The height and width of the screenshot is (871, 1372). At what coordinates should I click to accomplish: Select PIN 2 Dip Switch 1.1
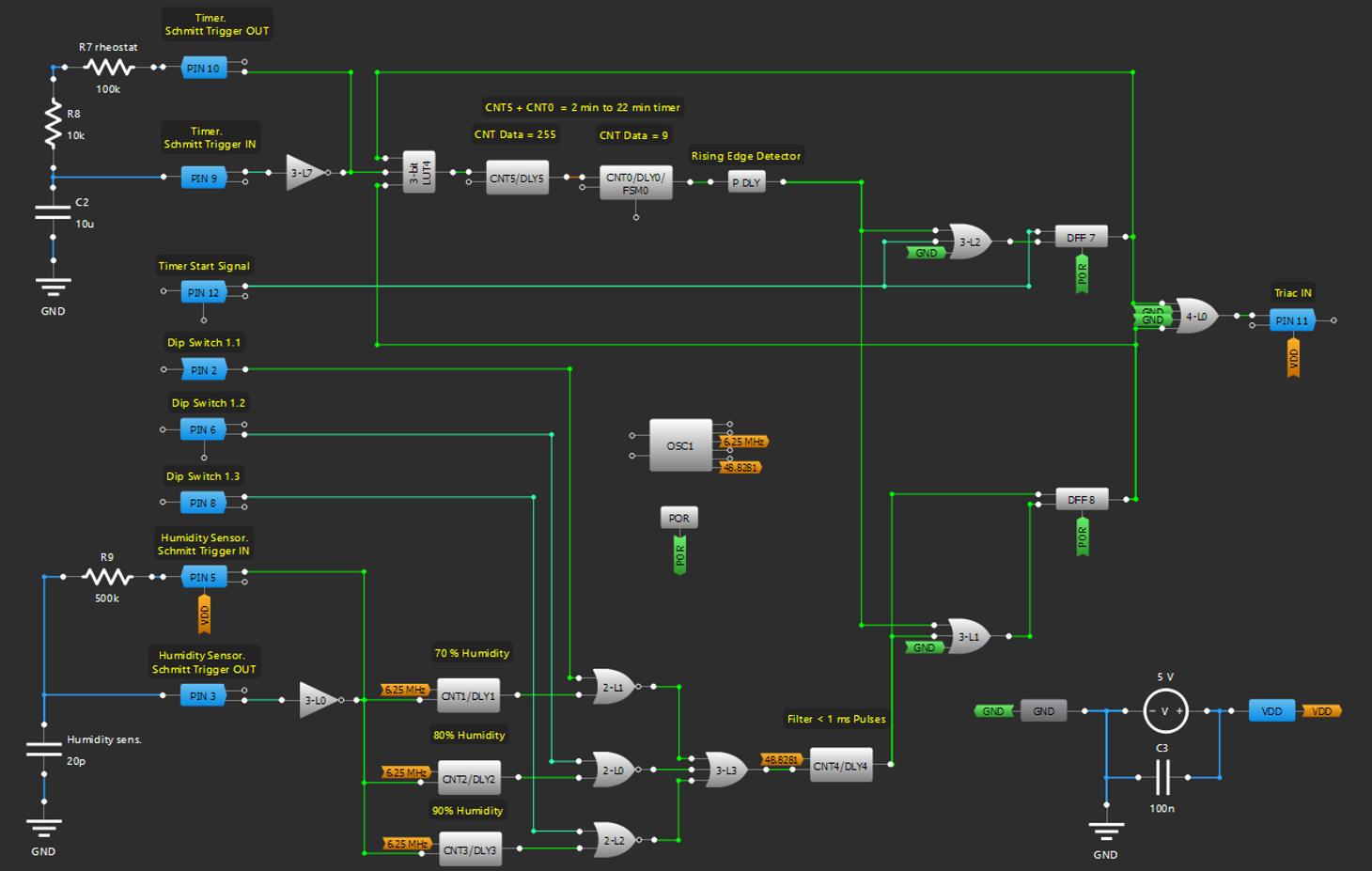[204, 370]
